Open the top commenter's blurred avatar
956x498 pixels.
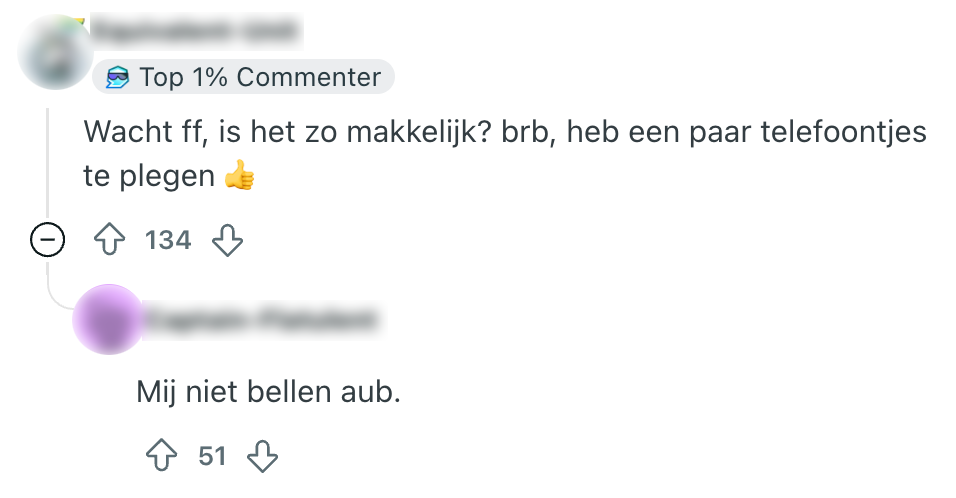pos(56,52)
